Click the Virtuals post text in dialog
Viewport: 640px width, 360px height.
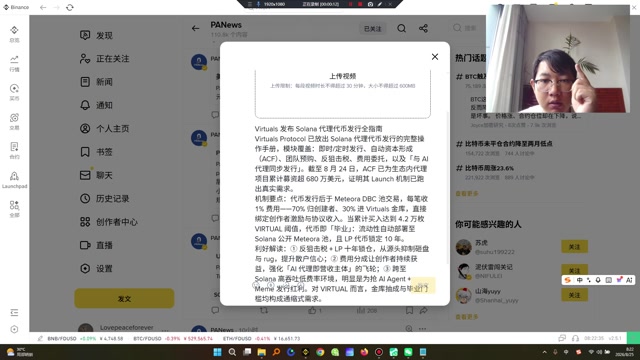click(342, 213)
